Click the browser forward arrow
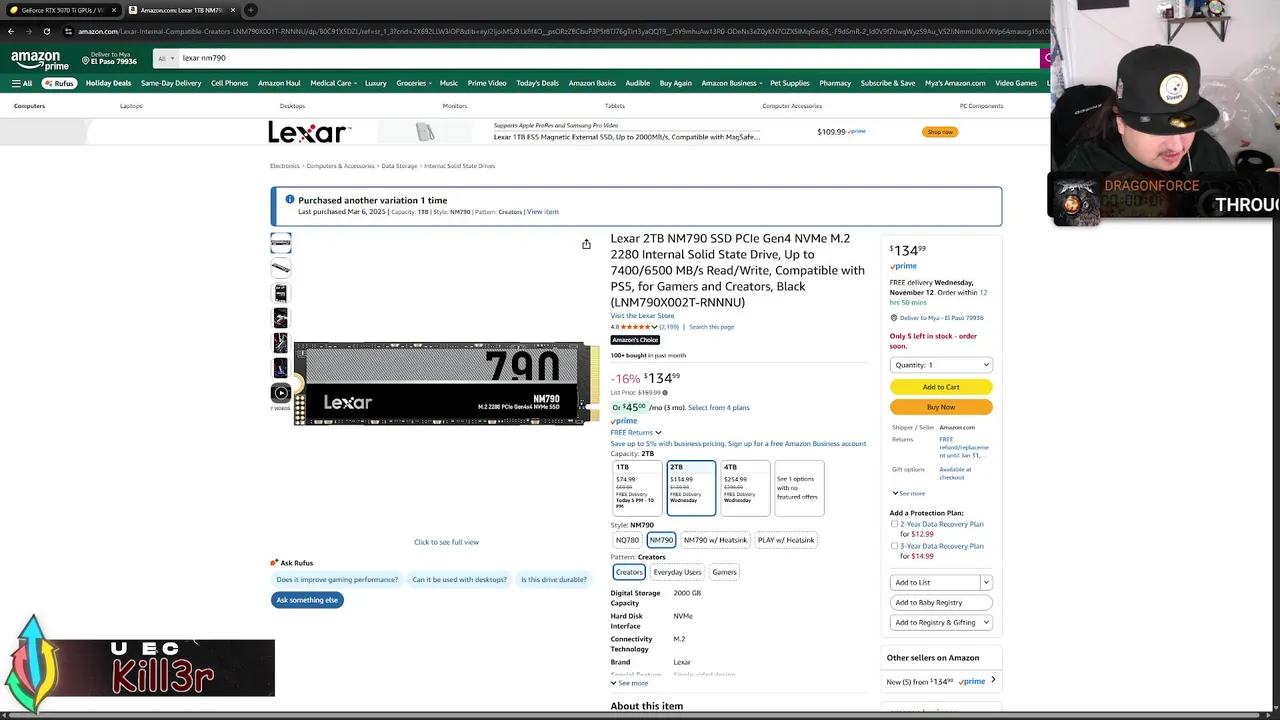The width and height of the screenshot is (1280, 720). pyautogui.click(x=28, y=31)
